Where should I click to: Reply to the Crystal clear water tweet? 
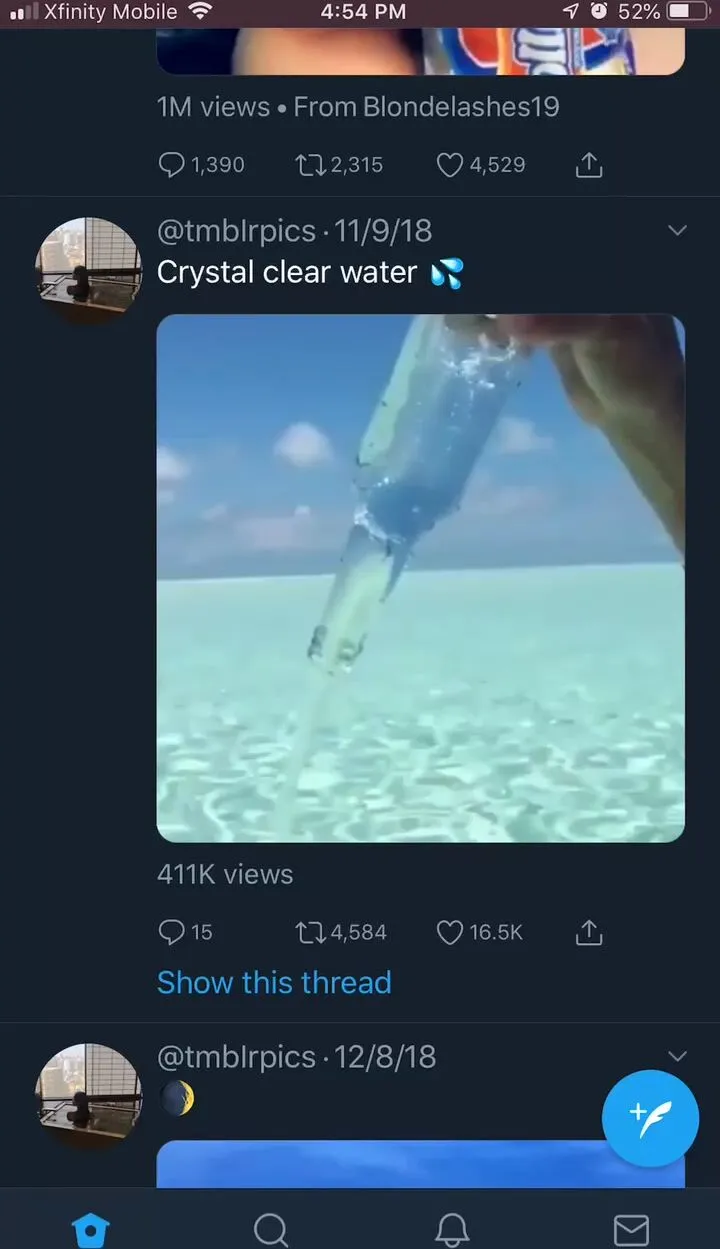click(172, 932)
